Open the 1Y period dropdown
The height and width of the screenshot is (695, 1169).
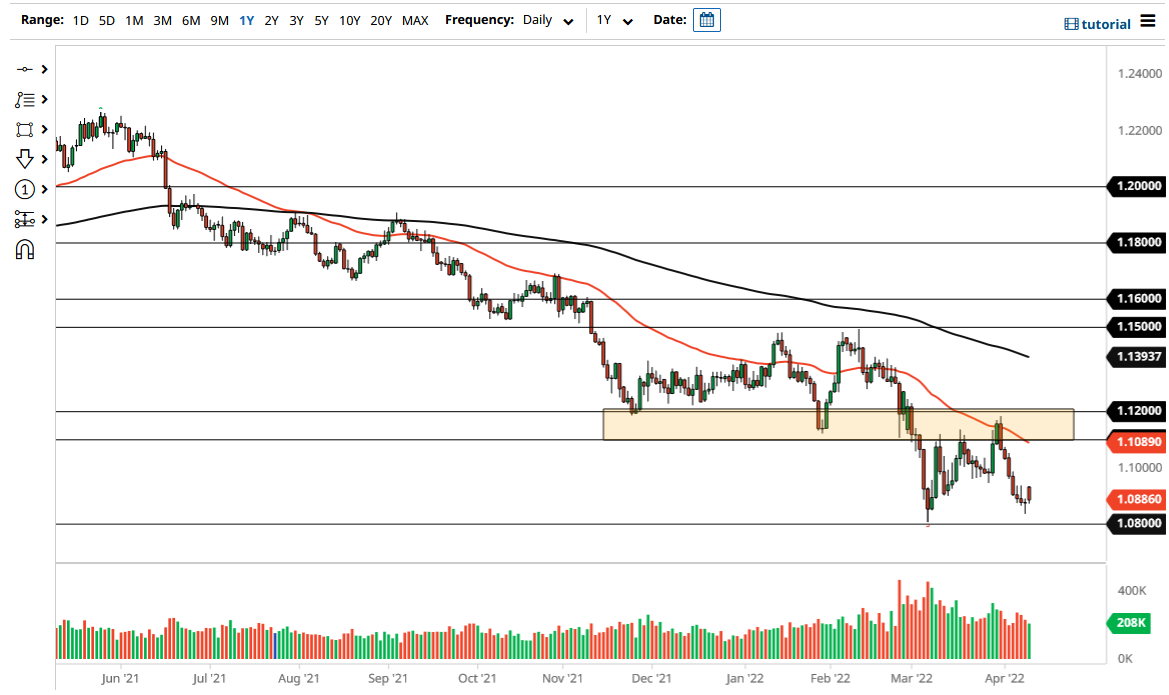(x=615, y=19)
